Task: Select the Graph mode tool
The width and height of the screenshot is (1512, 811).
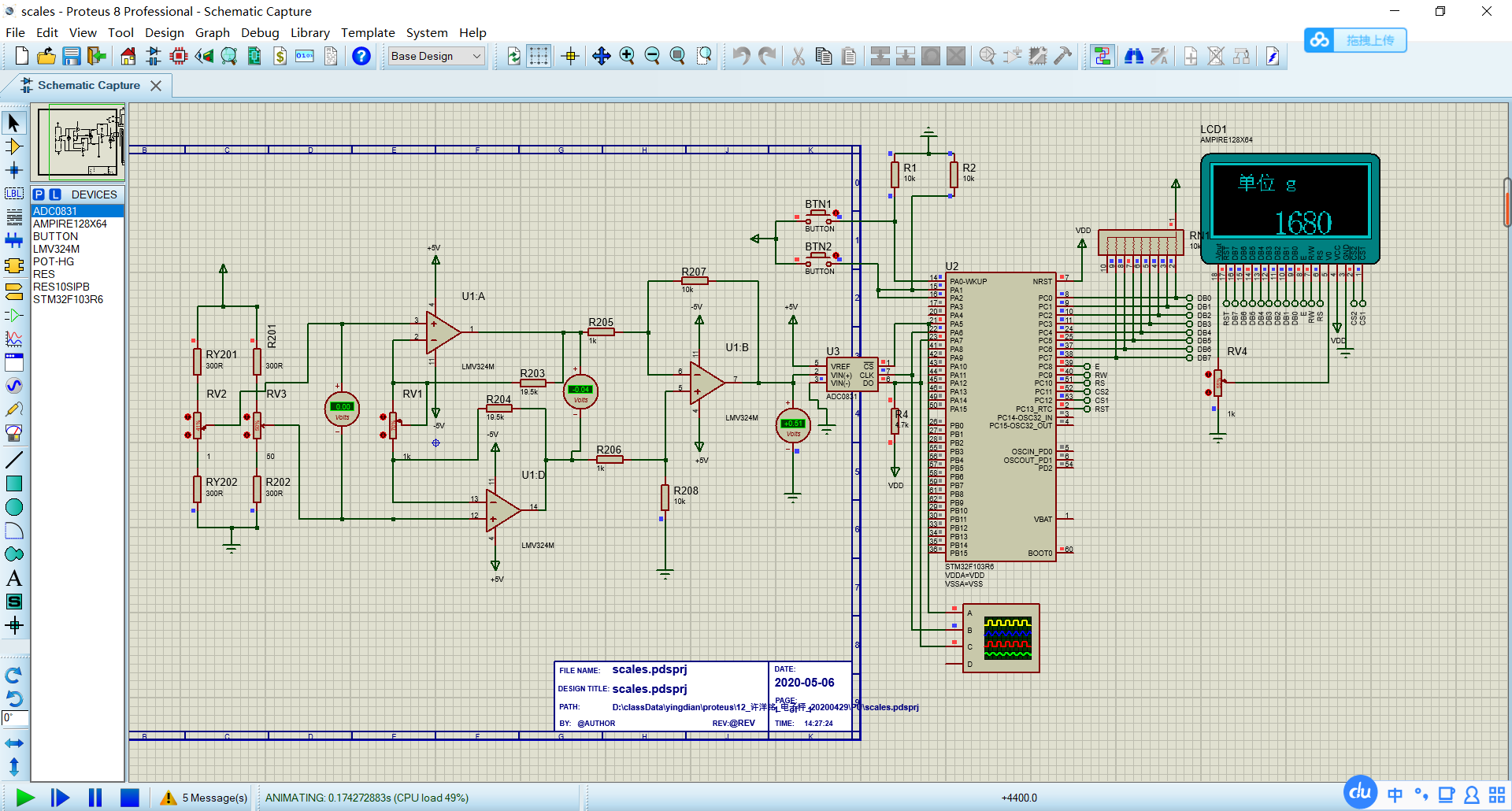Action: tap(14, 339)
